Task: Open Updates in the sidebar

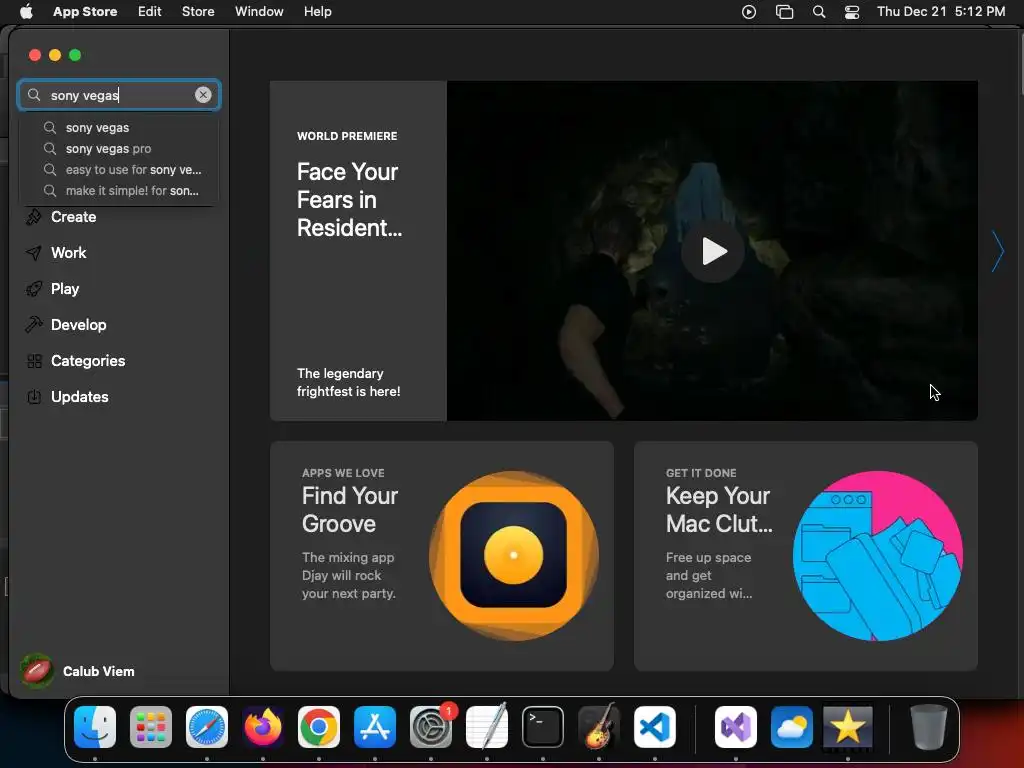Action: pyautogui.click(x=79, y=396)
